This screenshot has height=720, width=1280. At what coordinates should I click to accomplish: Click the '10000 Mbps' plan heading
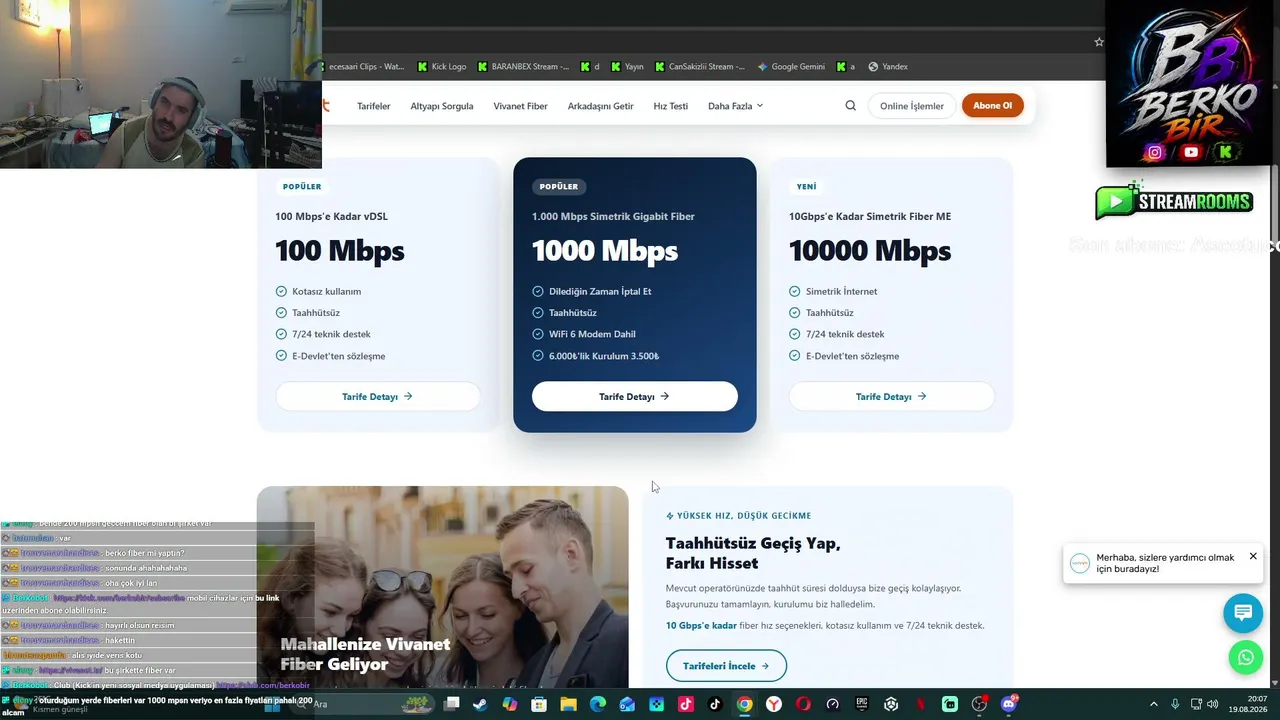pyautogui.click(x=870, y=250)
